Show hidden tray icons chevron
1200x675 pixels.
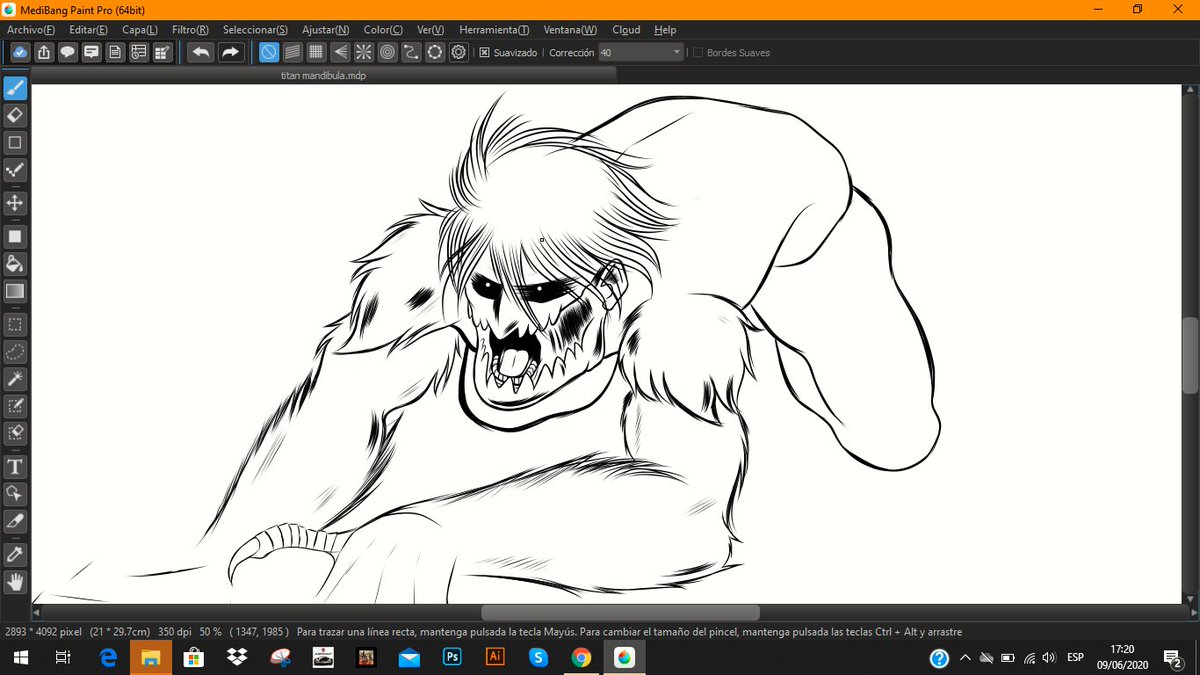pyautogui.click(x=965, y=658)
